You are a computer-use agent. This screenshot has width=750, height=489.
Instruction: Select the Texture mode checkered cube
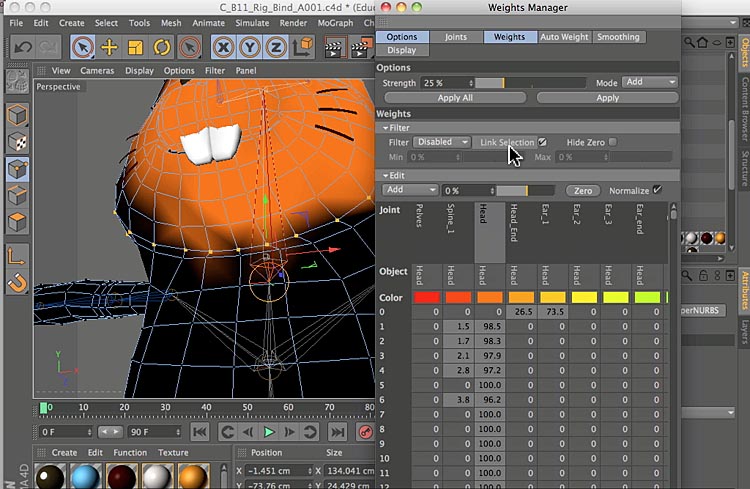point(17,142)
